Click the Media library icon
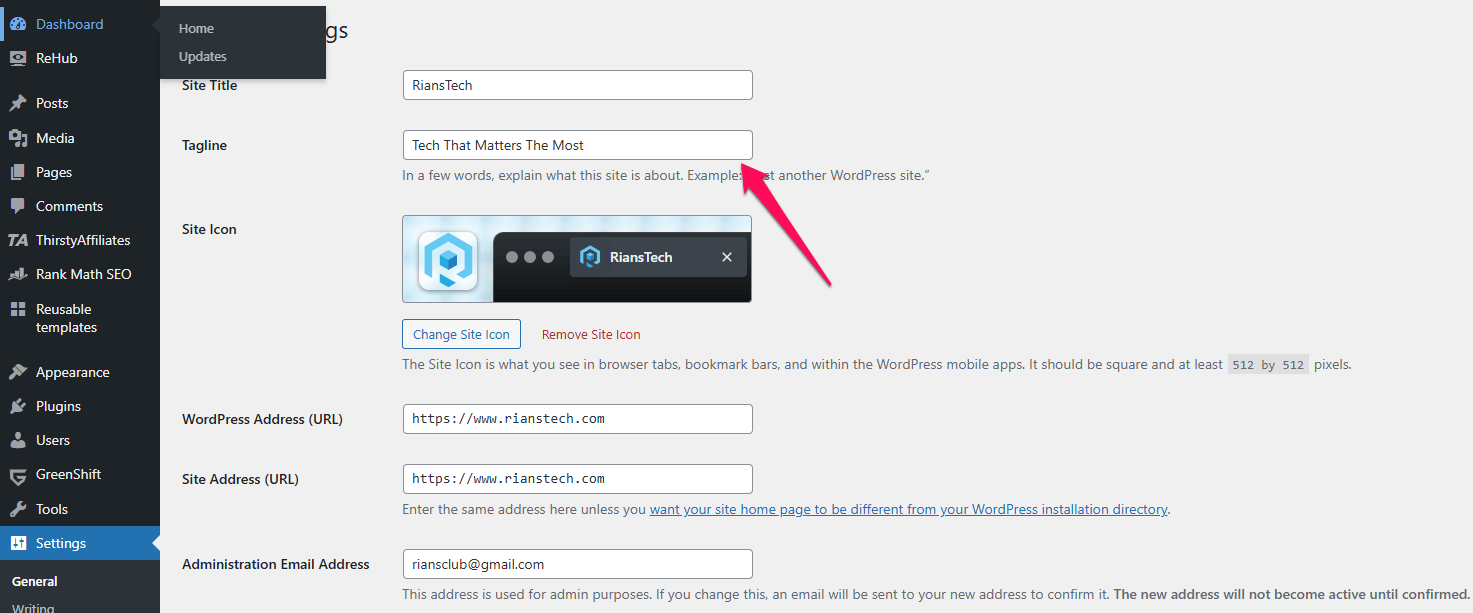 [18, 138]
